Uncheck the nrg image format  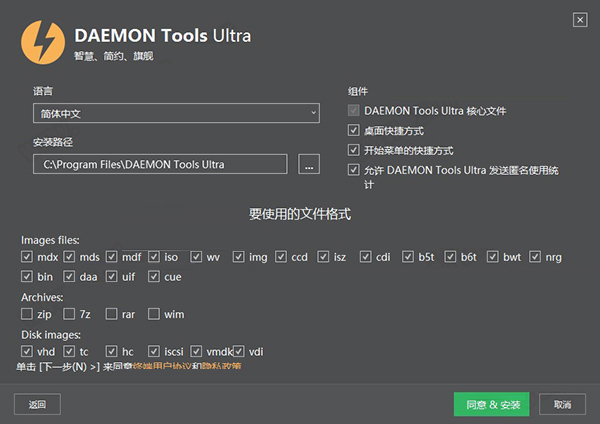point(536,257)
